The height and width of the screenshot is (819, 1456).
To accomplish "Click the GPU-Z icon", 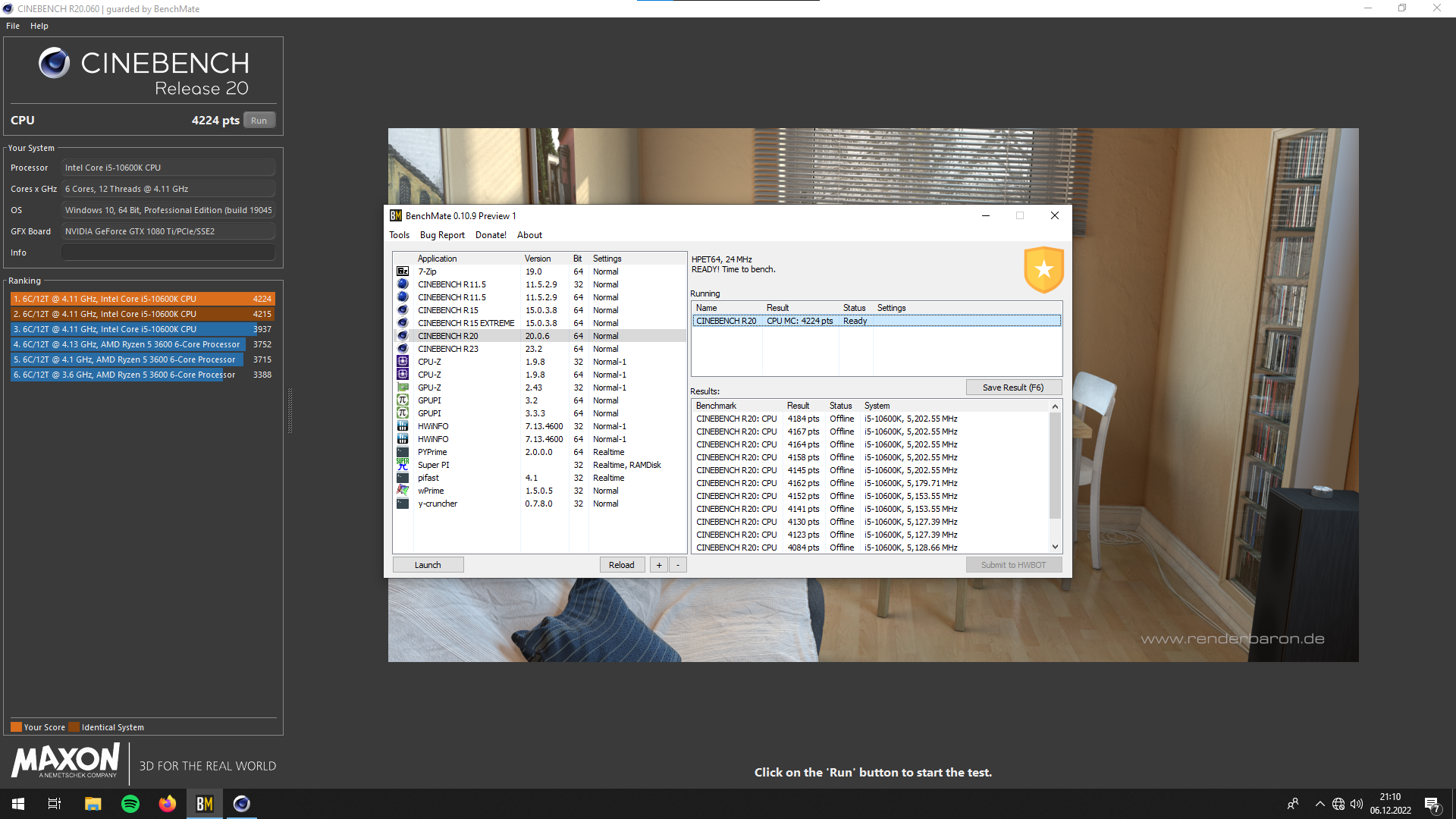I will tap(403, 388).
